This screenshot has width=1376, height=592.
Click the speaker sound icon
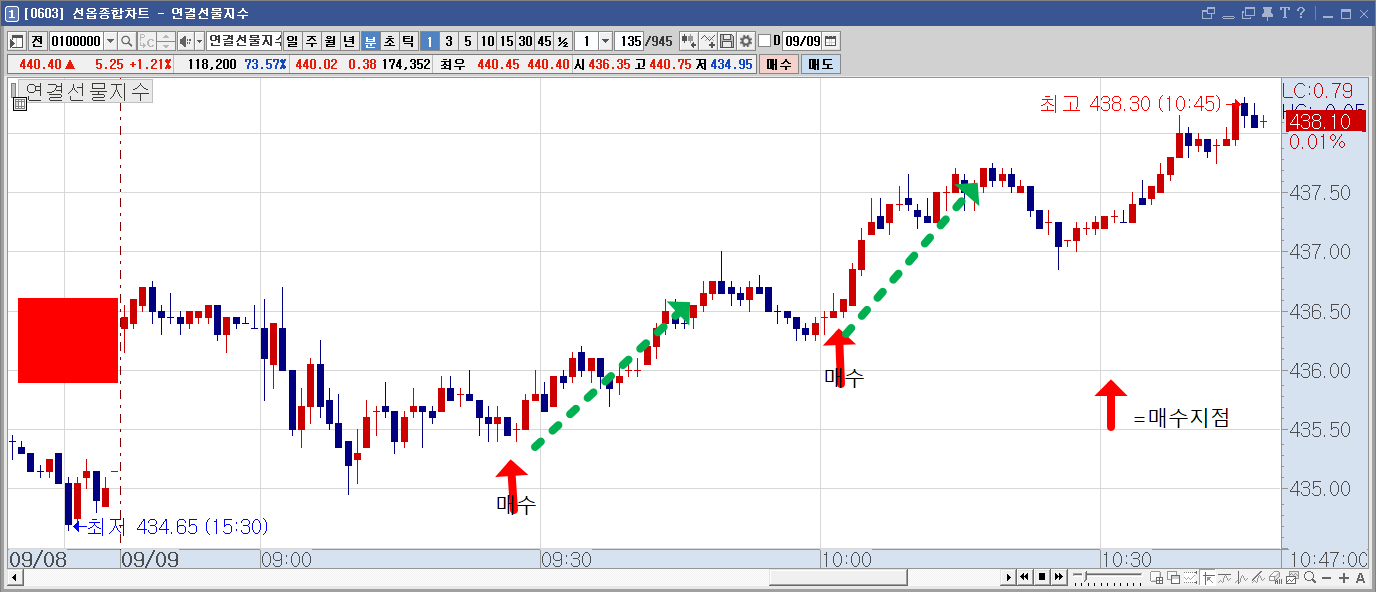coord(184,41)
